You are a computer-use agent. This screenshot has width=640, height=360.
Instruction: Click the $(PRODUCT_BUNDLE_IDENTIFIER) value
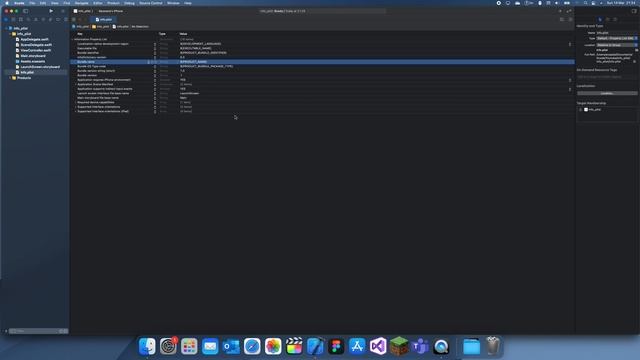click(x=203, y=53)
